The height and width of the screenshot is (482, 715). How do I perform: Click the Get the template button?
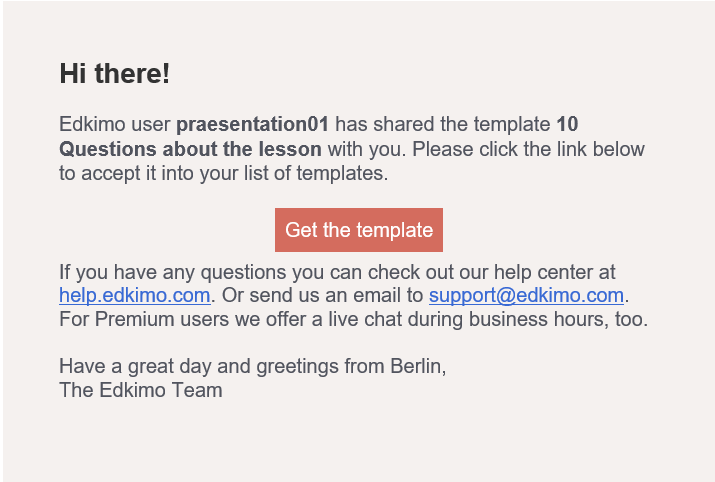coord(359,230)
